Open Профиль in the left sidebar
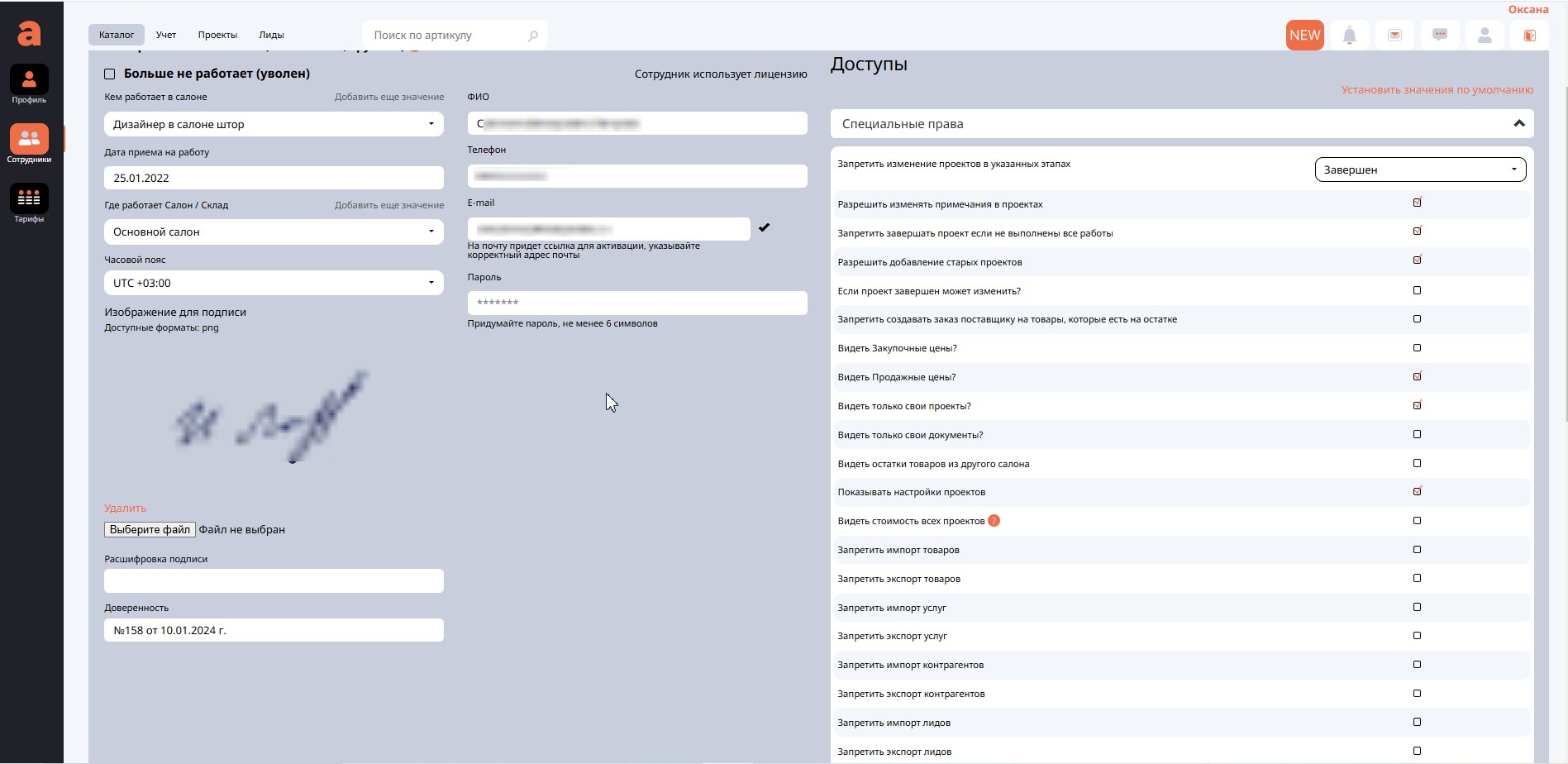1568x764 pixels. coord(29,84)
